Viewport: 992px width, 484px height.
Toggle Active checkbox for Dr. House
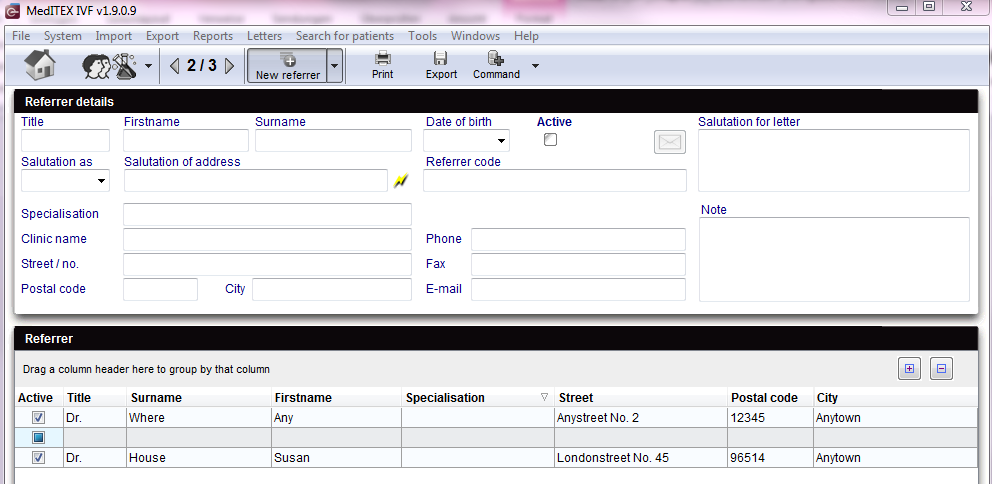click(39, 457)
